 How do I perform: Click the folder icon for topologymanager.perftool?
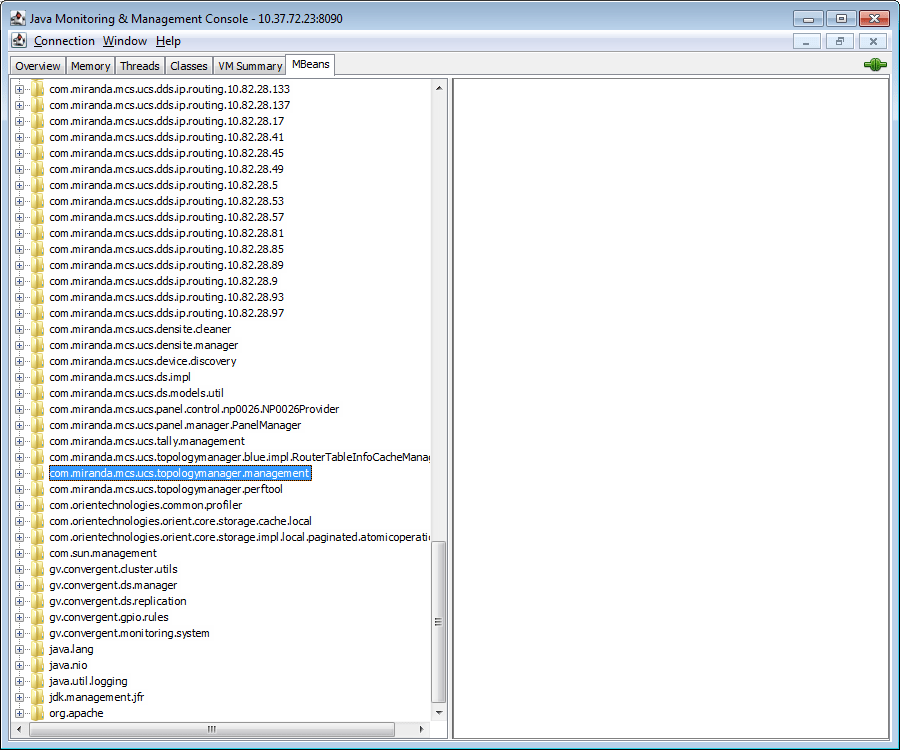coord(38,489)
